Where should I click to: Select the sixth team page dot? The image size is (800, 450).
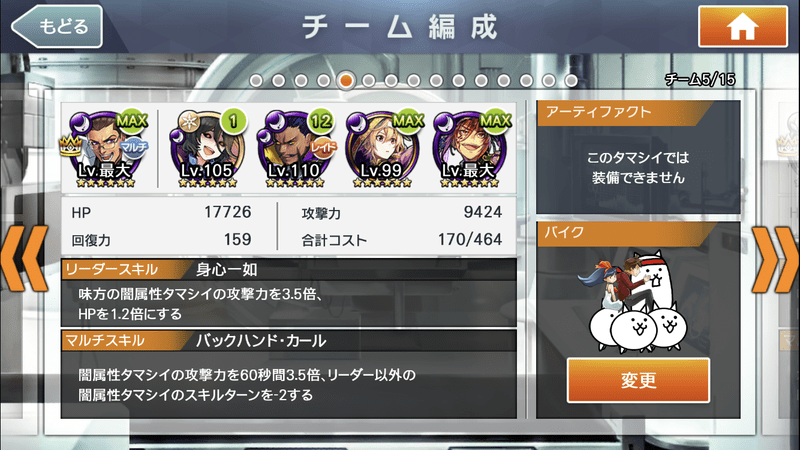(x=368, y=81)
